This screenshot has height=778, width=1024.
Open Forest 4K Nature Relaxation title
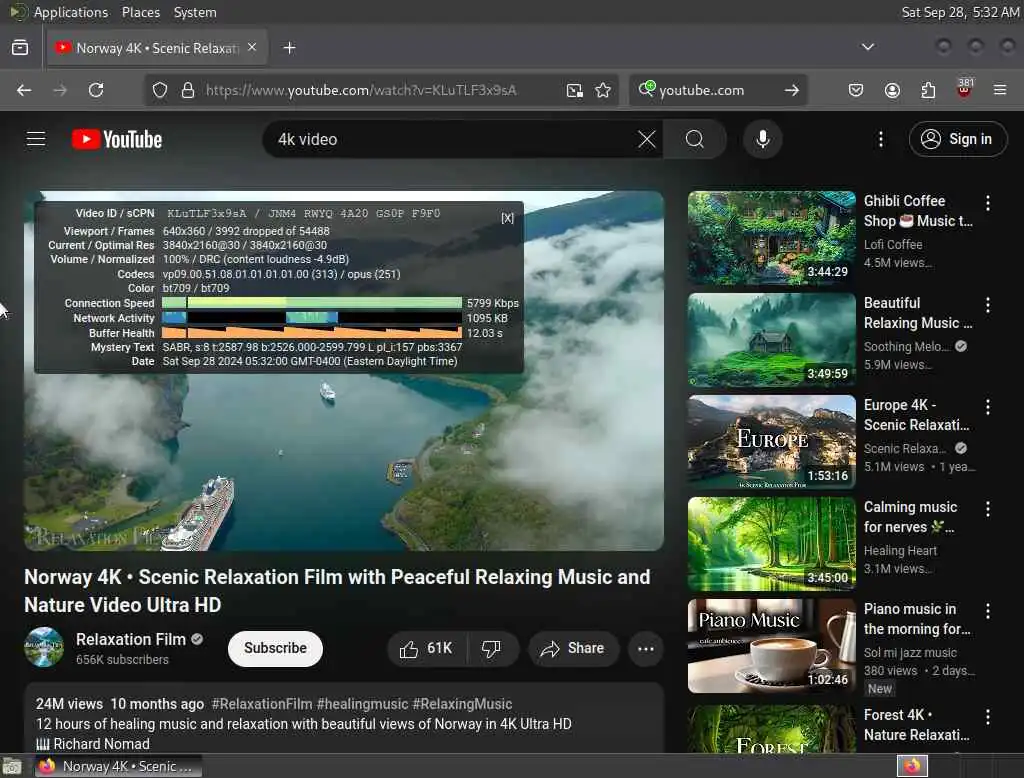click(x=916, y=725)
